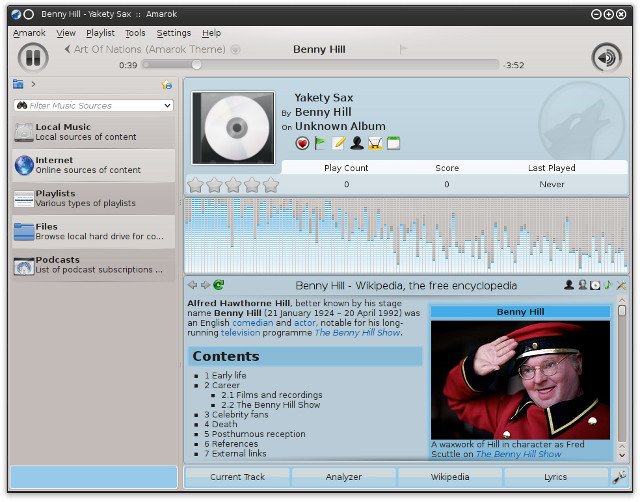Expand the Filter Music Sources dropdown arrow
Image resolution: width=640 pixels, height=502 pixels.
[x=167, y=106]
